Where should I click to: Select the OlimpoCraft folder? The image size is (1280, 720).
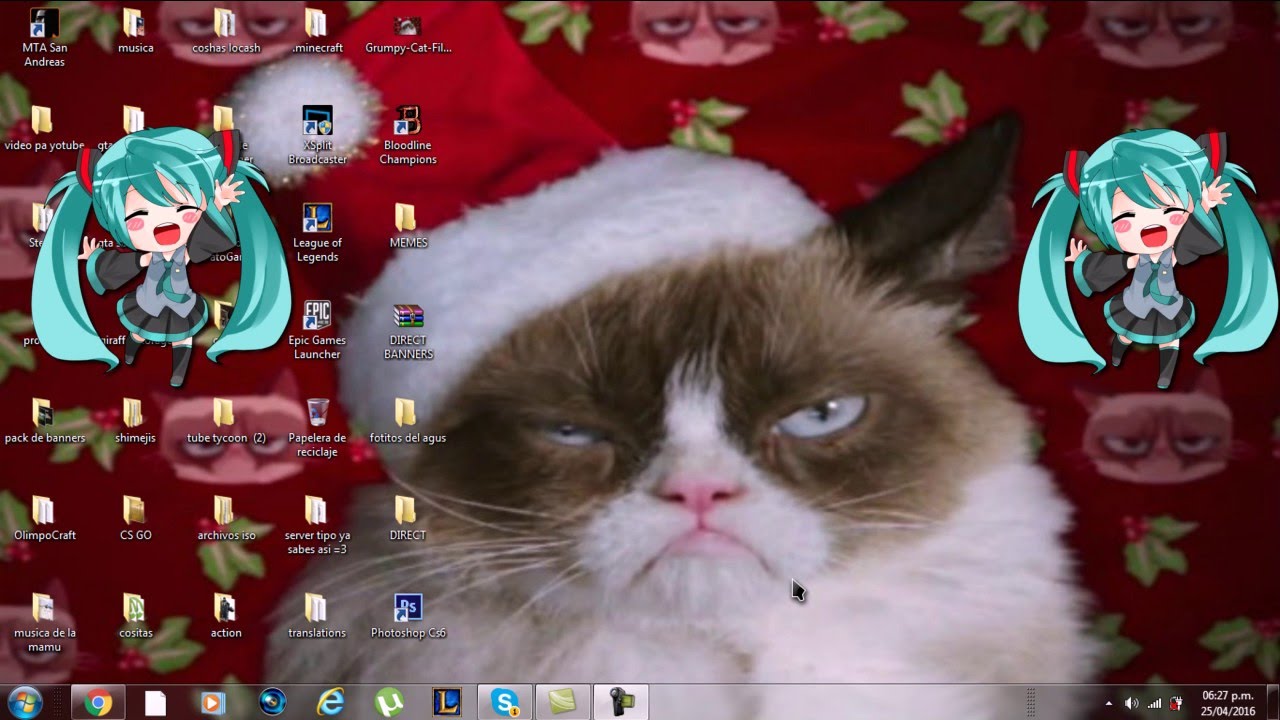(44, 518)
